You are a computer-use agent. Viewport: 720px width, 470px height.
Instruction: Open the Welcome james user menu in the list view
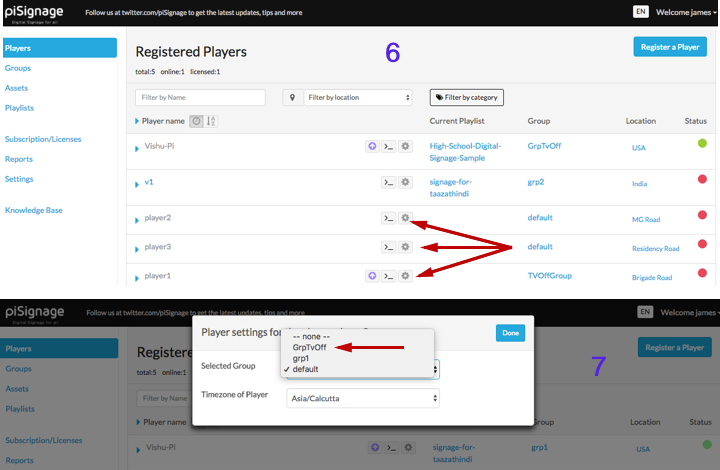(x=686, y=12)
